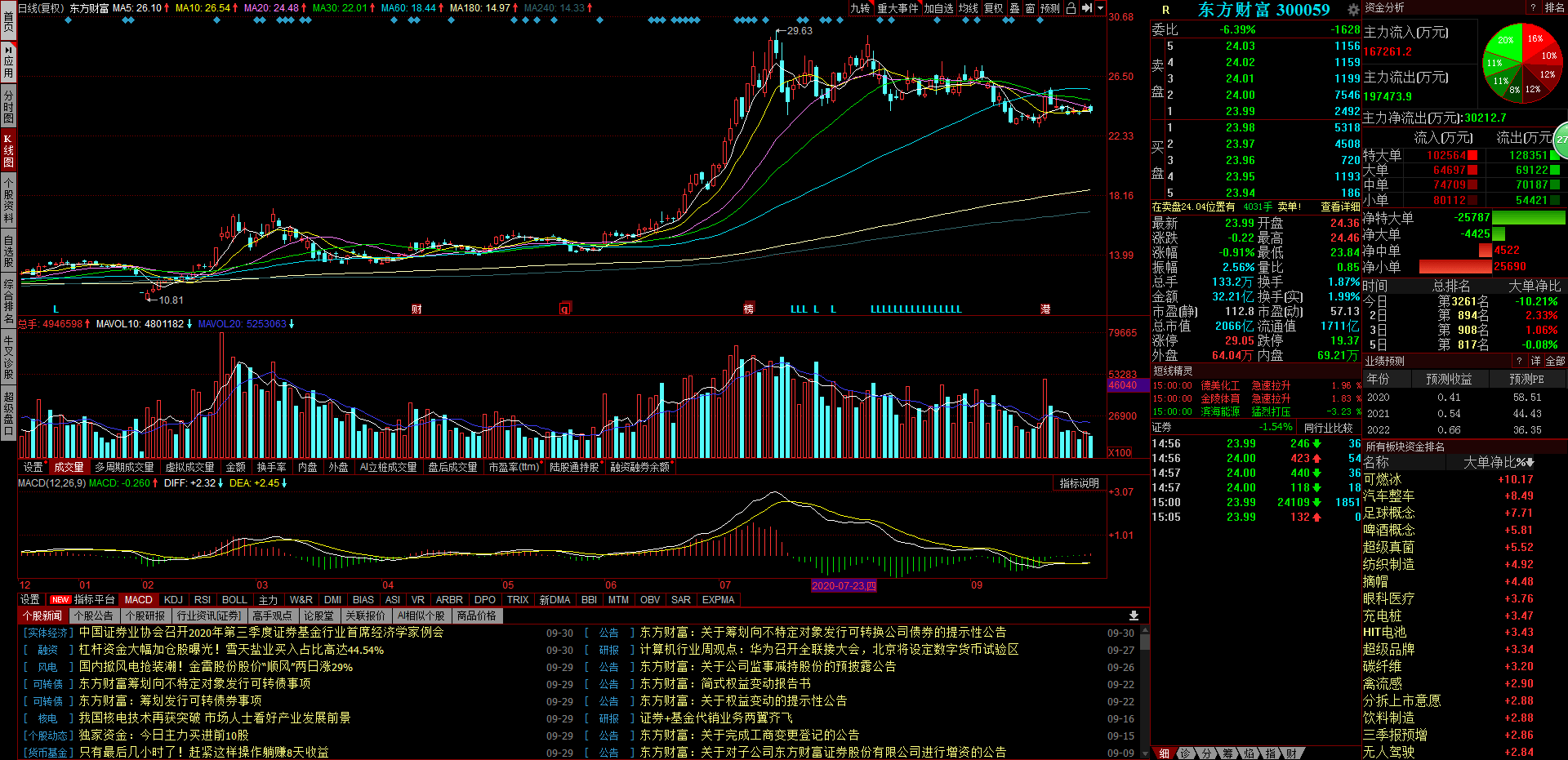Click the jump-to-end arrow icon
Screen dimensions: 1568x760
point(1087,8)
